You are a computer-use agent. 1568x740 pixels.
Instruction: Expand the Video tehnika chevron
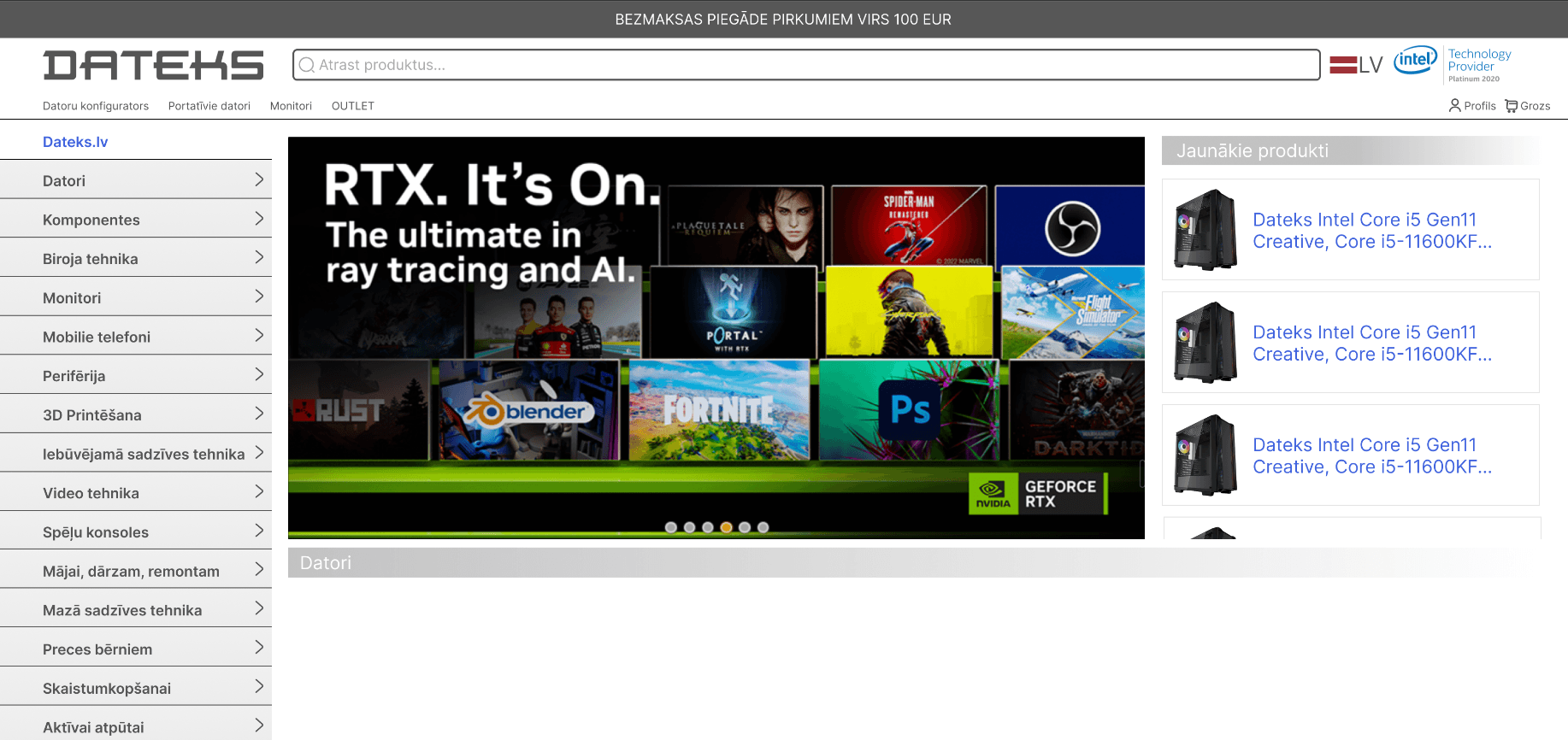(x=259, y=491)
